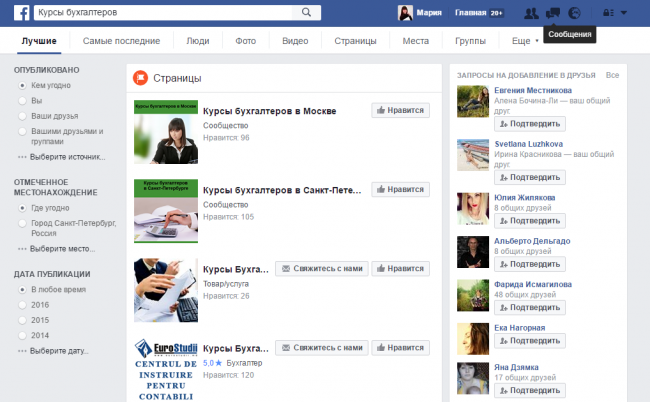650x402 pixels.
Task: Select Город Санкт-Петербург, Россия option
Action: pos(23,223)
